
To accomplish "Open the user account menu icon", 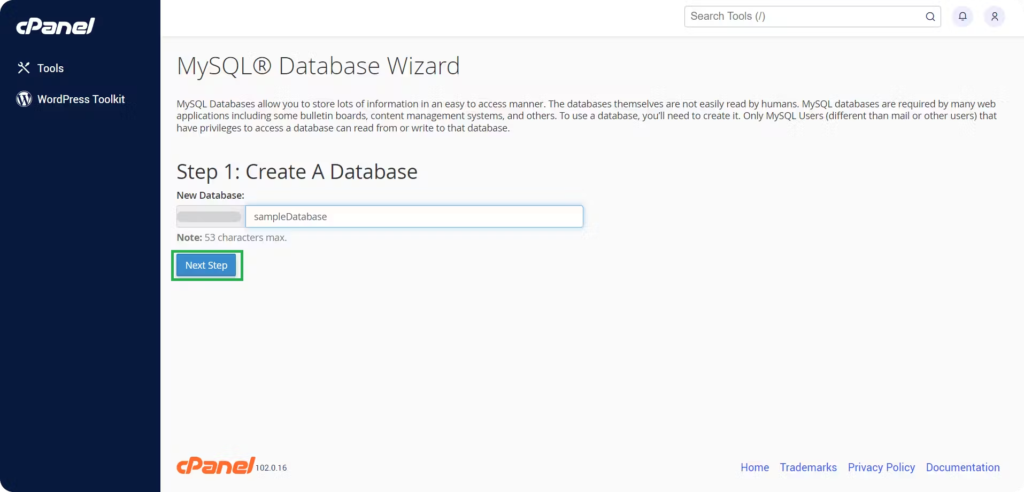I will 994,16.
